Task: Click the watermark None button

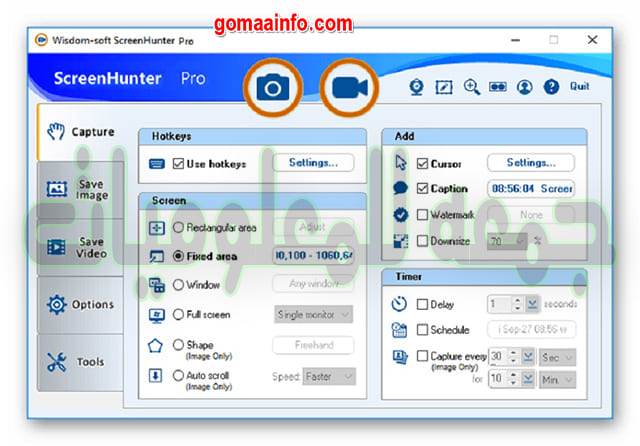Action: click(531, 215)
